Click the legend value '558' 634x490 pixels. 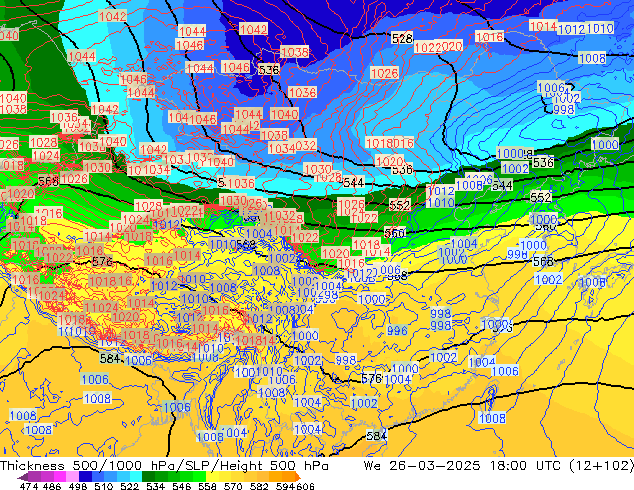(207, 486)
